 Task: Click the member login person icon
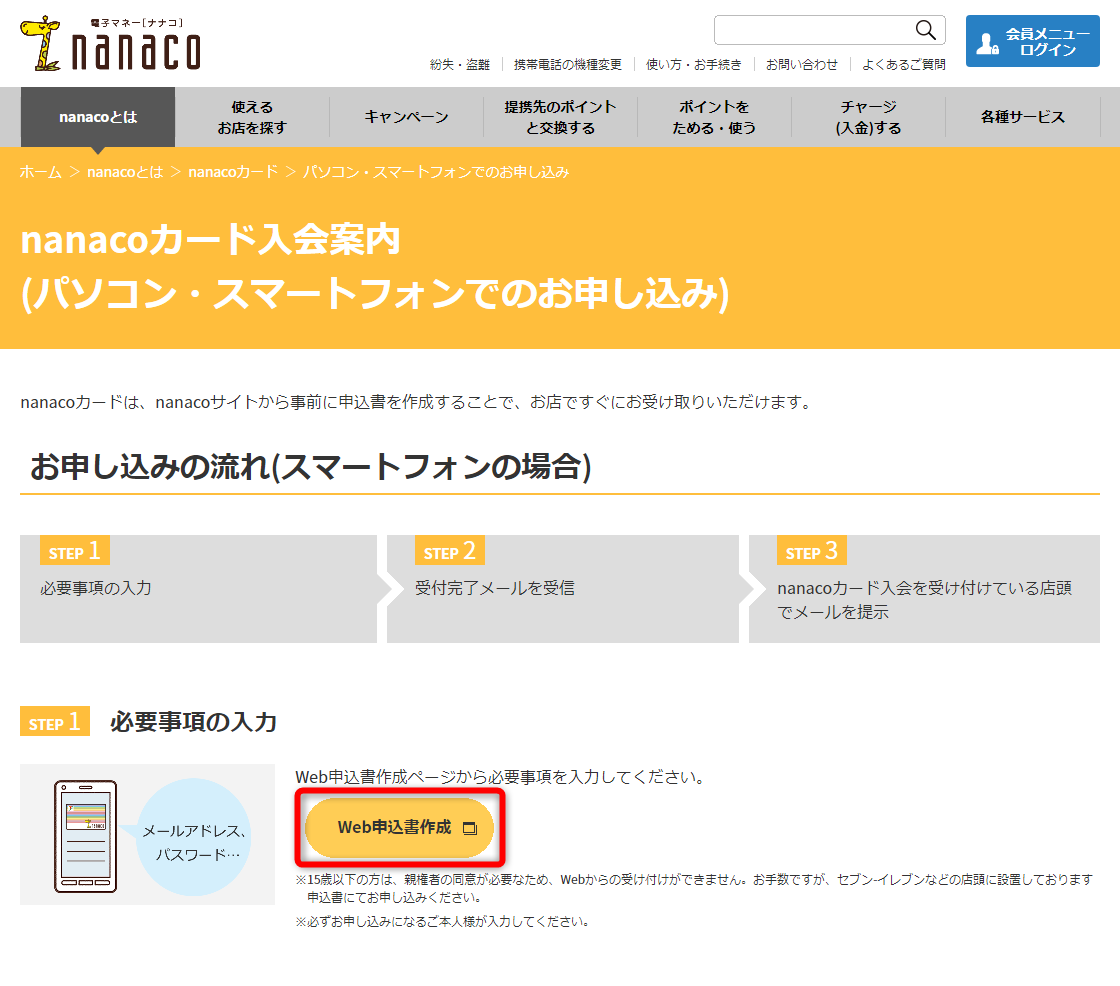tap(987, 44)
